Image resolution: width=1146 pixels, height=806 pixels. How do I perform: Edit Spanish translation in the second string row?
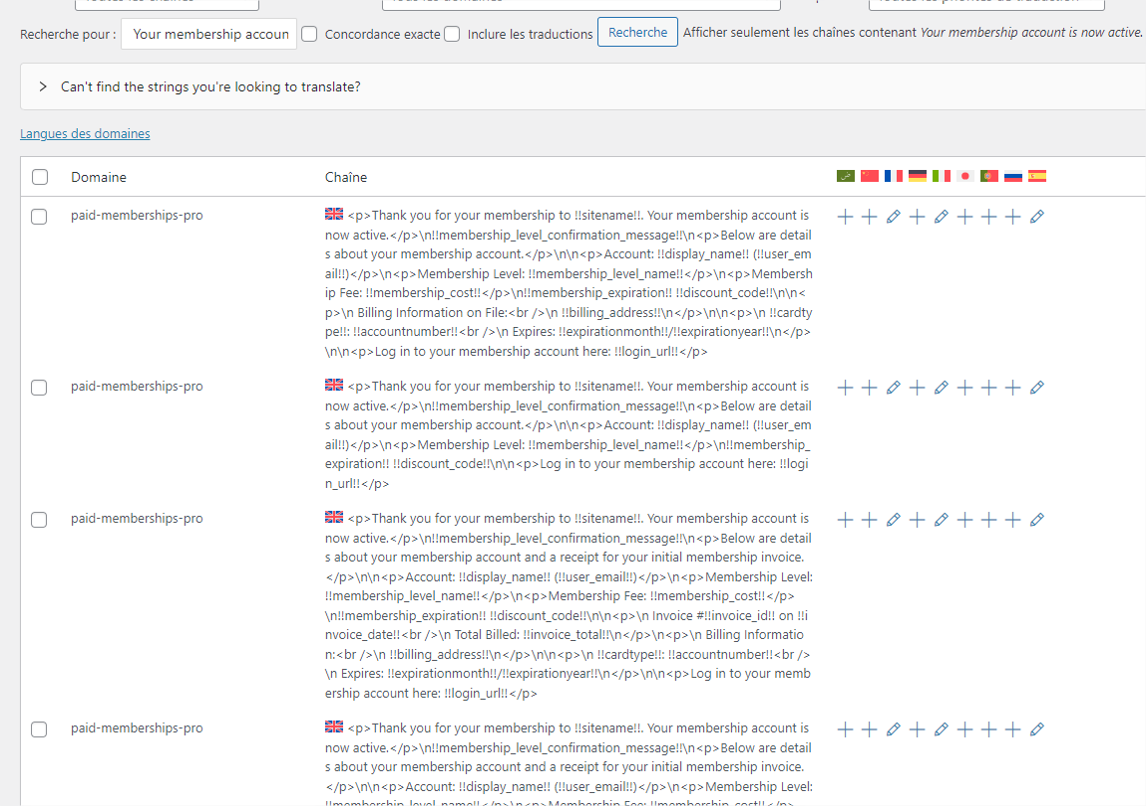click(1037, 387)
